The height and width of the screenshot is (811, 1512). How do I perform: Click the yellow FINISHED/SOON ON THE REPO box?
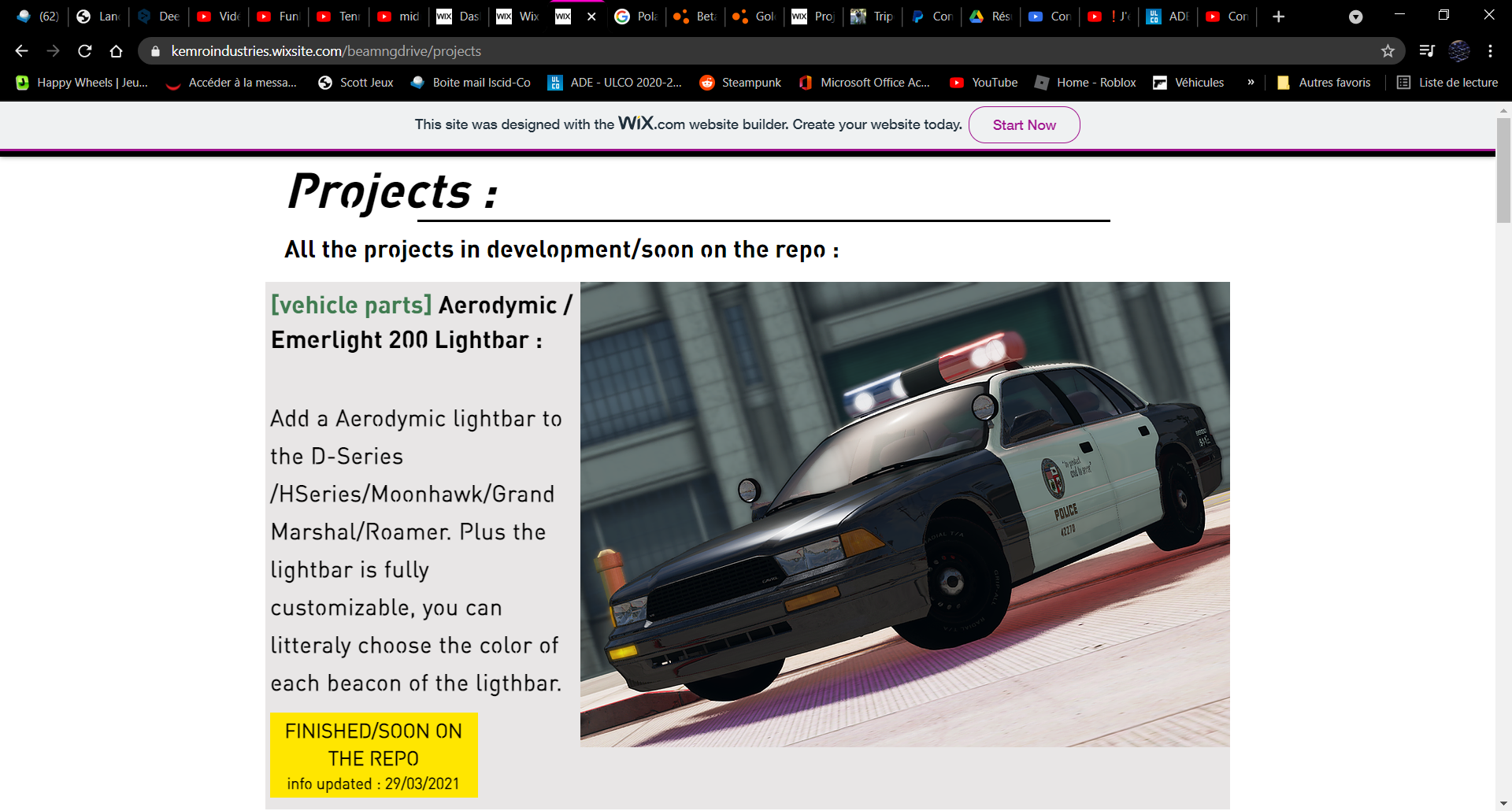tap(374, 755)
